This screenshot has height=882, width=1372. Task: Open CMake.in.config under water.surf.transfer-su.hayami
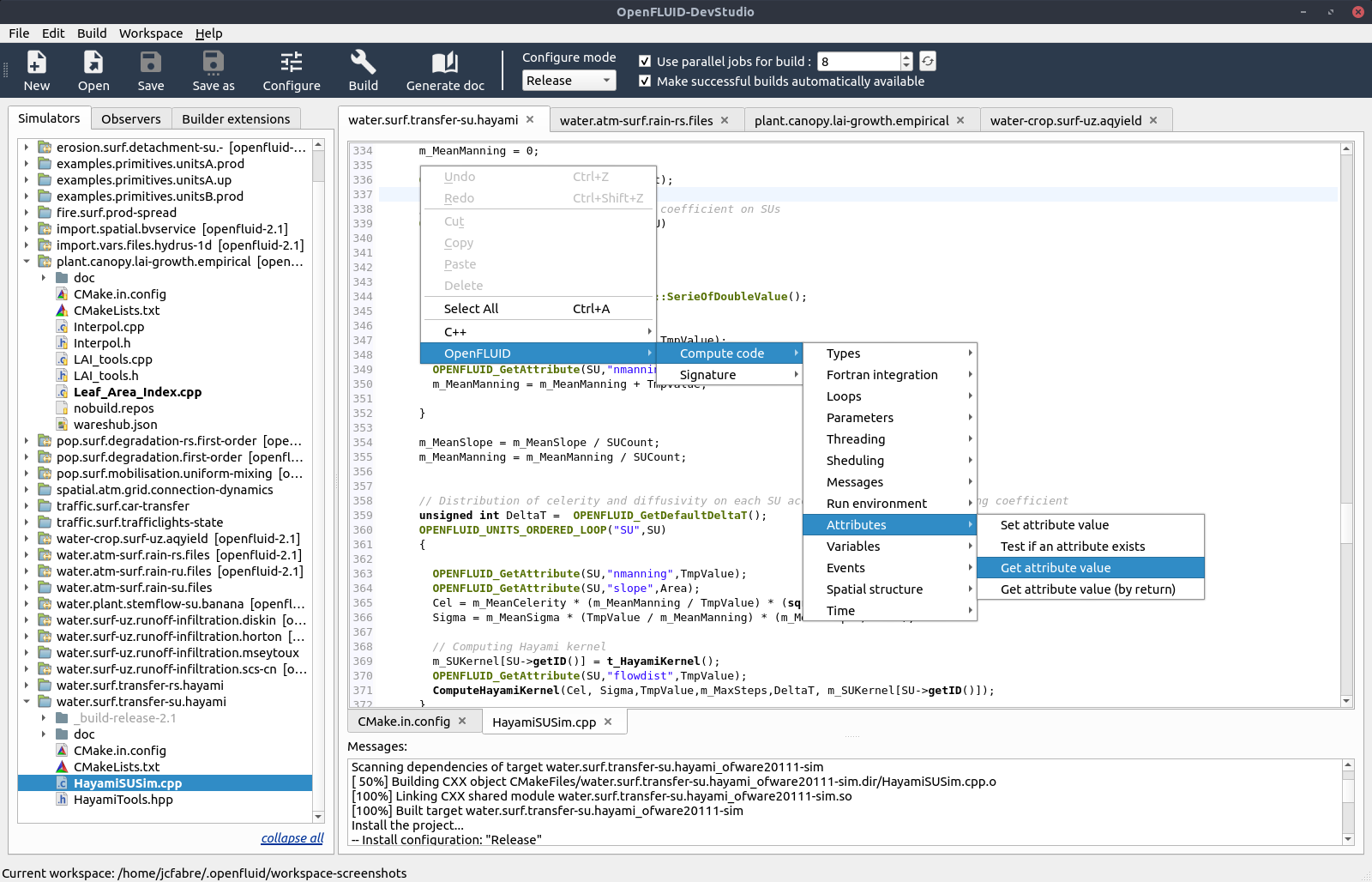tap(120, 751)
